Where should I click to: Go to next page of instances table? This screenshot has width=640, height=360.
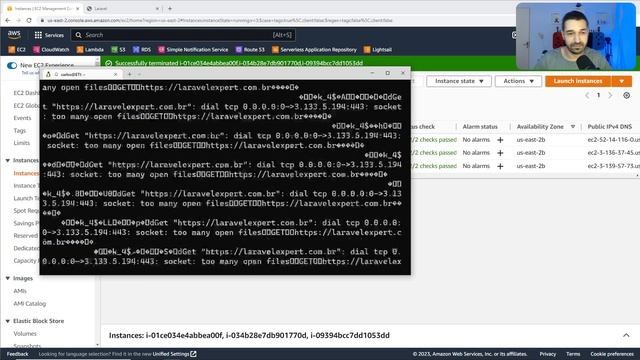pos(610,96)
